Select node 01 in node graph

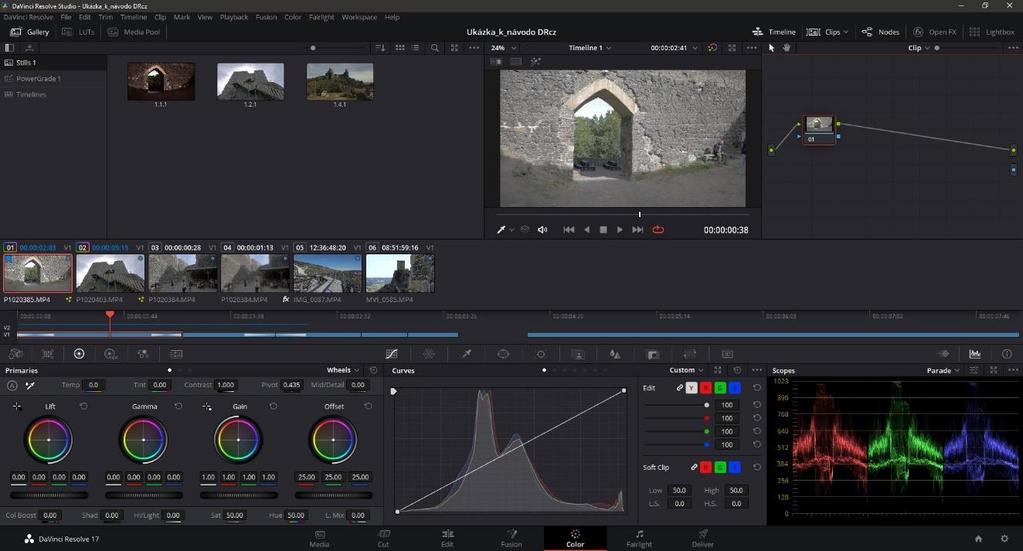819,129
